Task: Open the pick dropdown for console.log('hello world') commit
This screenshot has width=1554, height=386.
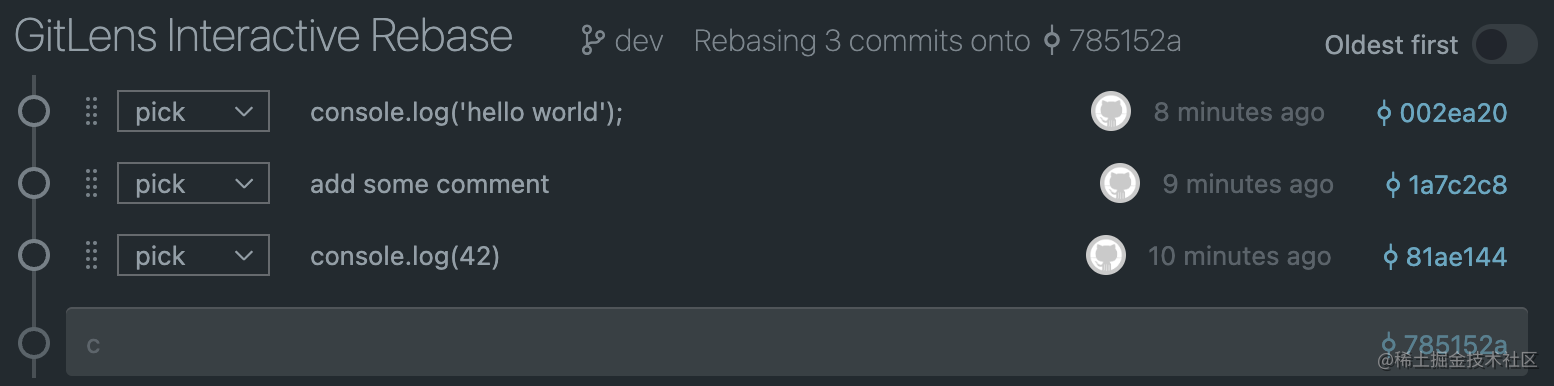Action: pyautogui.click(x=193, y=112)
